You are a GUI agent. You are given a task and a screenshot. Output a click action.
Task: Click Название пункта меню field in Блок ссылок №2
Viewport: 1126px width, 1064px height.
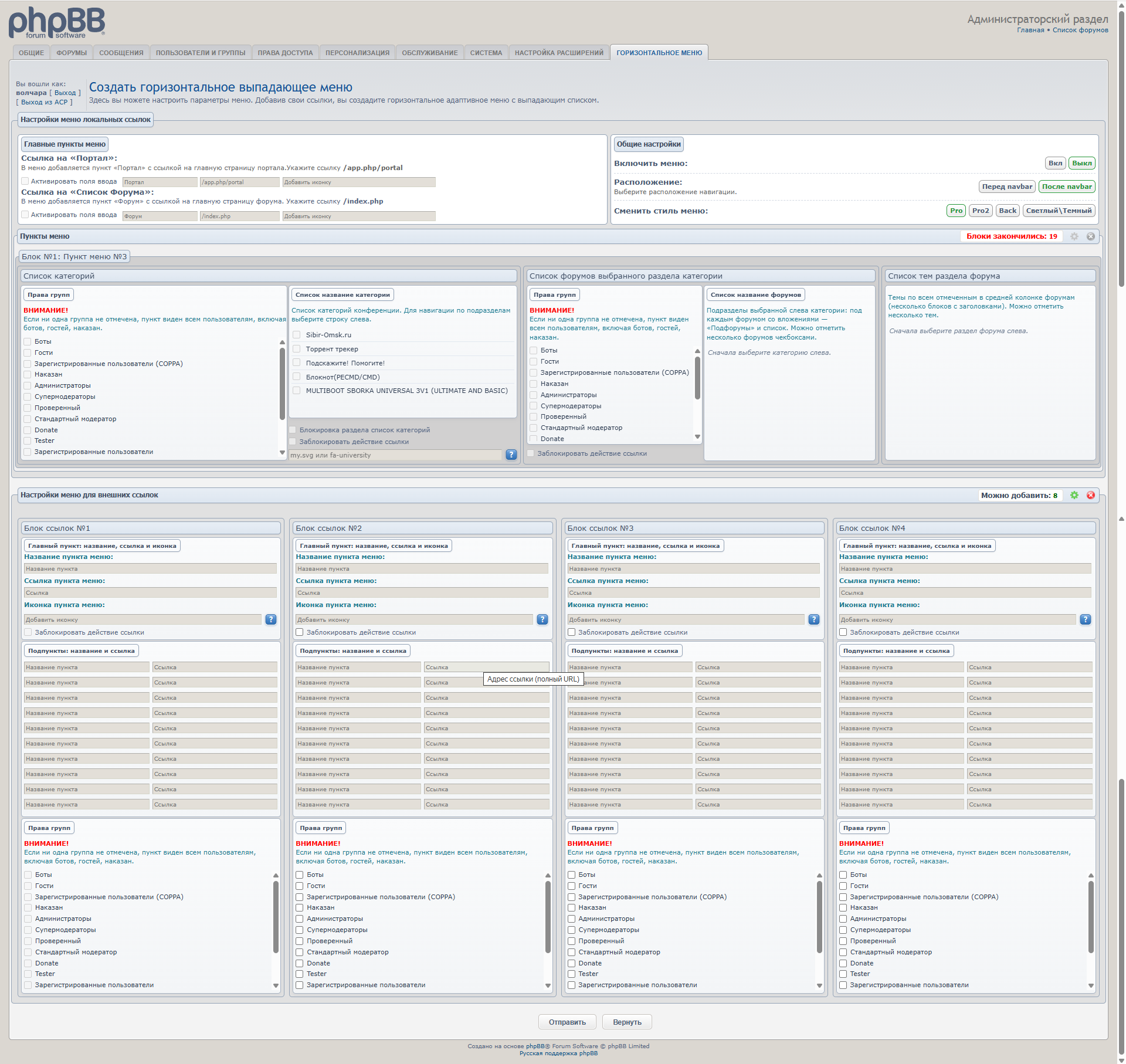(x=422, y=569)
